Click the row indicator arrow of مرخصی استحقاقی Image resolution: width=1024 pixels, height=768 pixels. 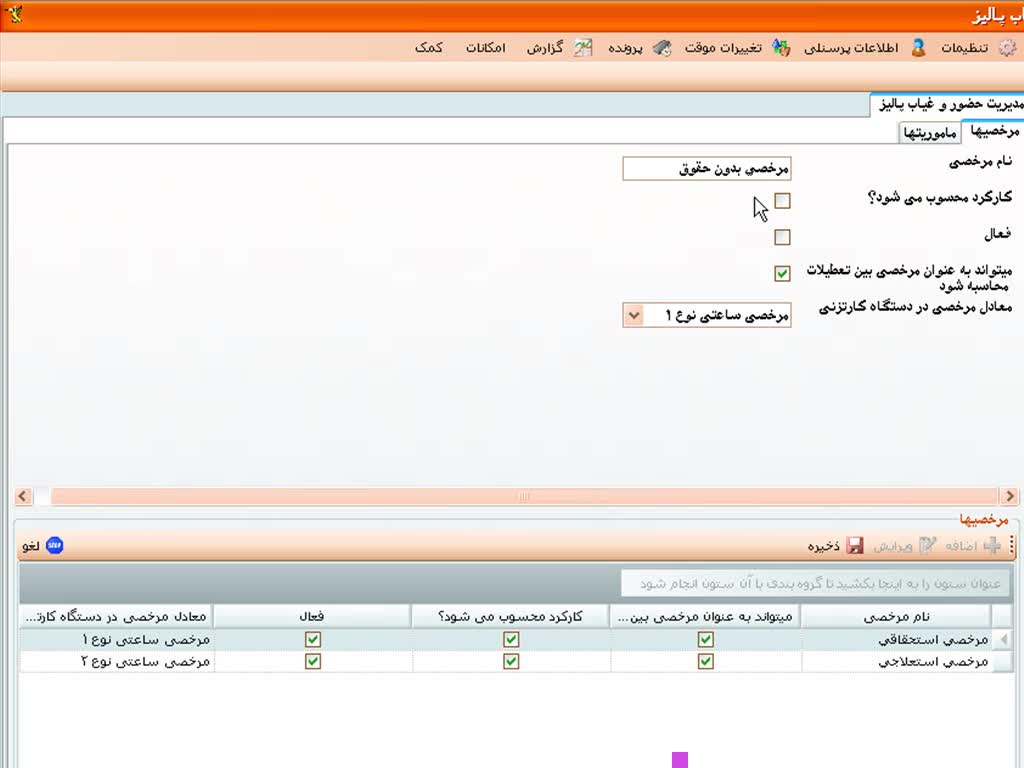tap(1003, 639)
